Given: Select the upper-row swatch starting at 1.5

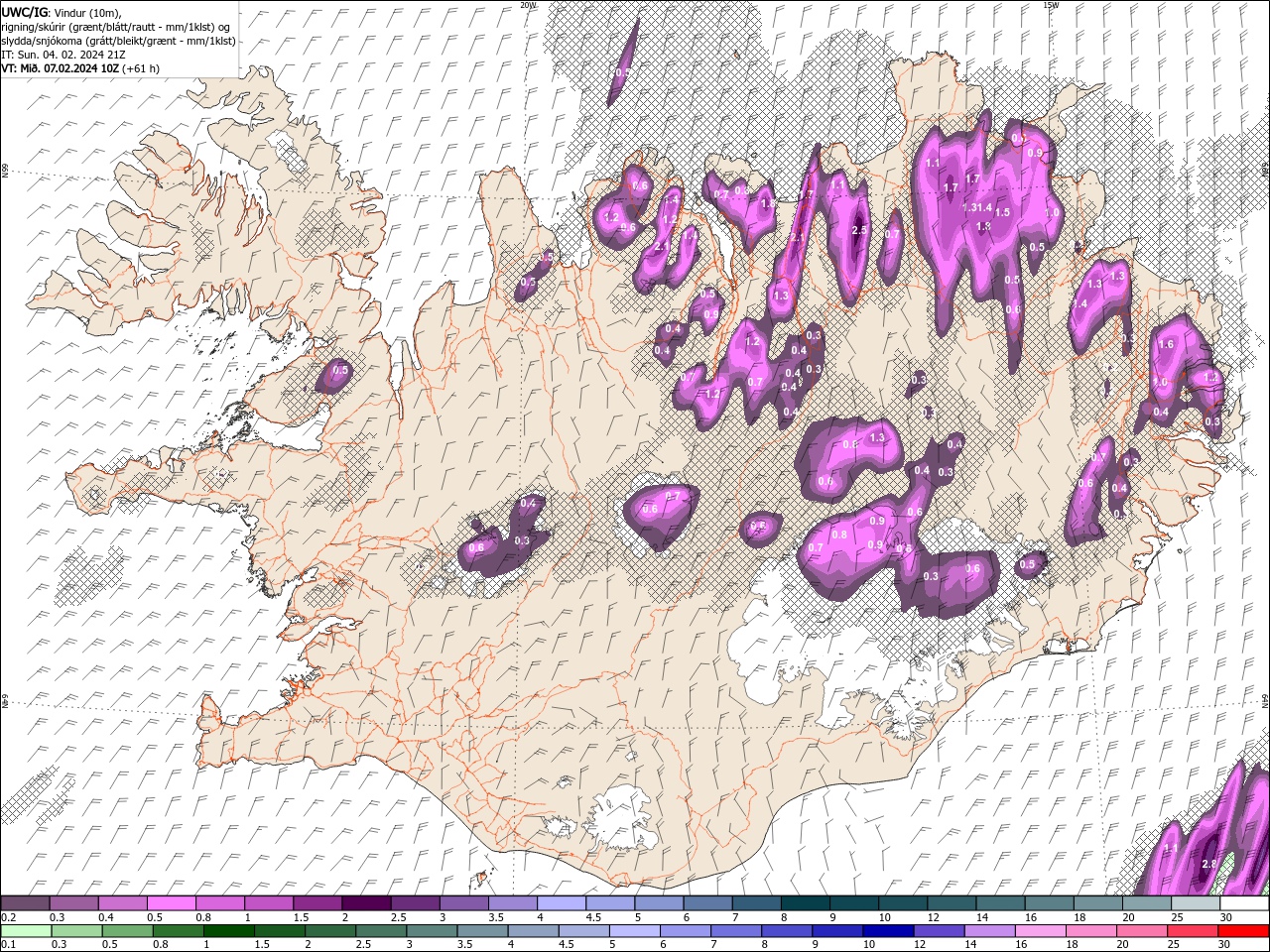Looking at the screenshot, I should click(317, 903).
